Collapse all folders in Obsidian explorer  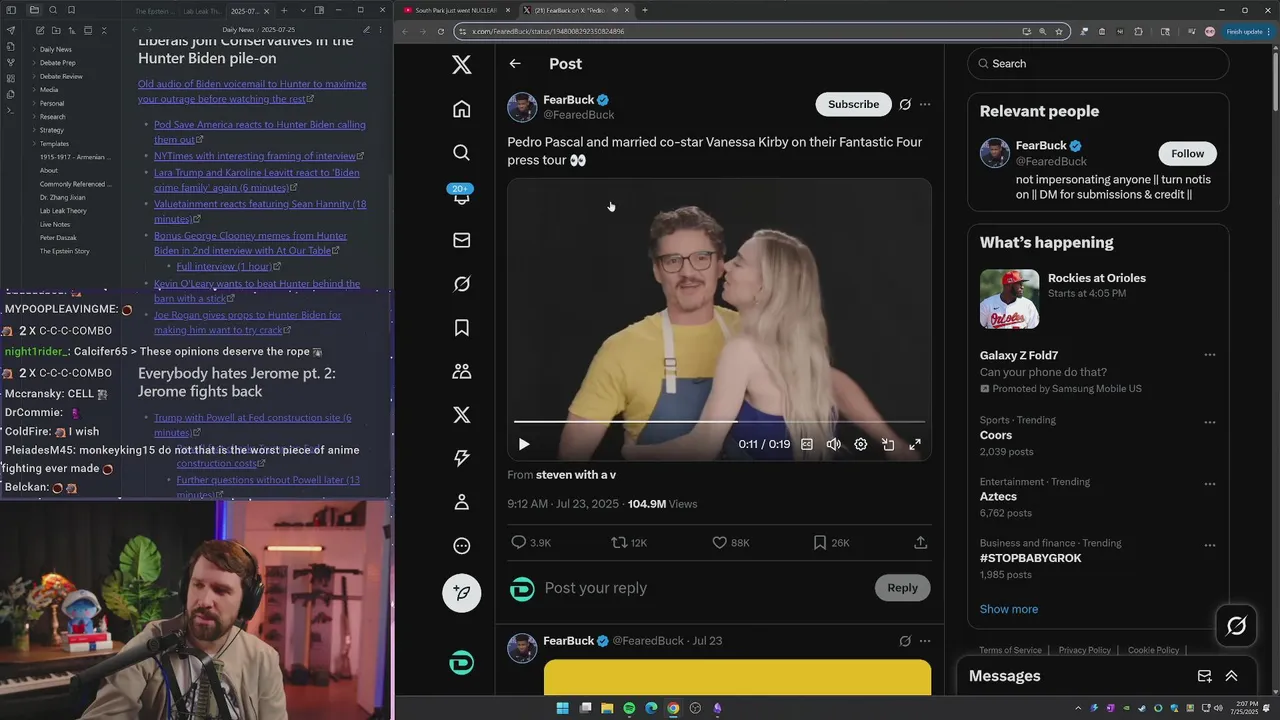coord(104,30)
